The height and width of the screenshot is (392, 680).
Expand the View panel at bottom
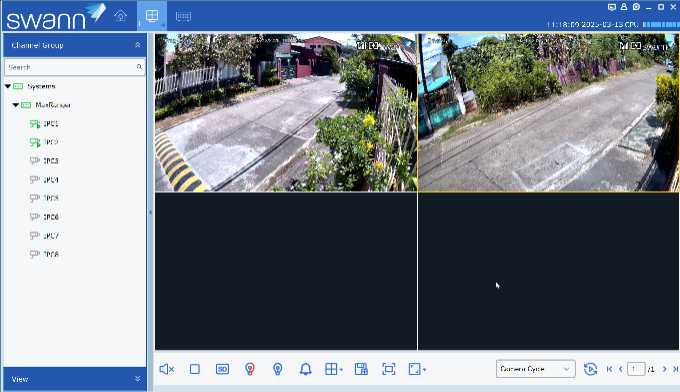click(x=137, y=379)
